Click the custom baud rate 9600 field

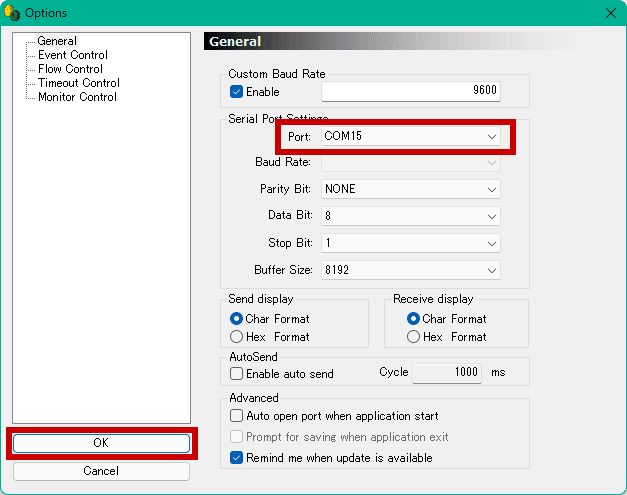click(x=411, y=92)
